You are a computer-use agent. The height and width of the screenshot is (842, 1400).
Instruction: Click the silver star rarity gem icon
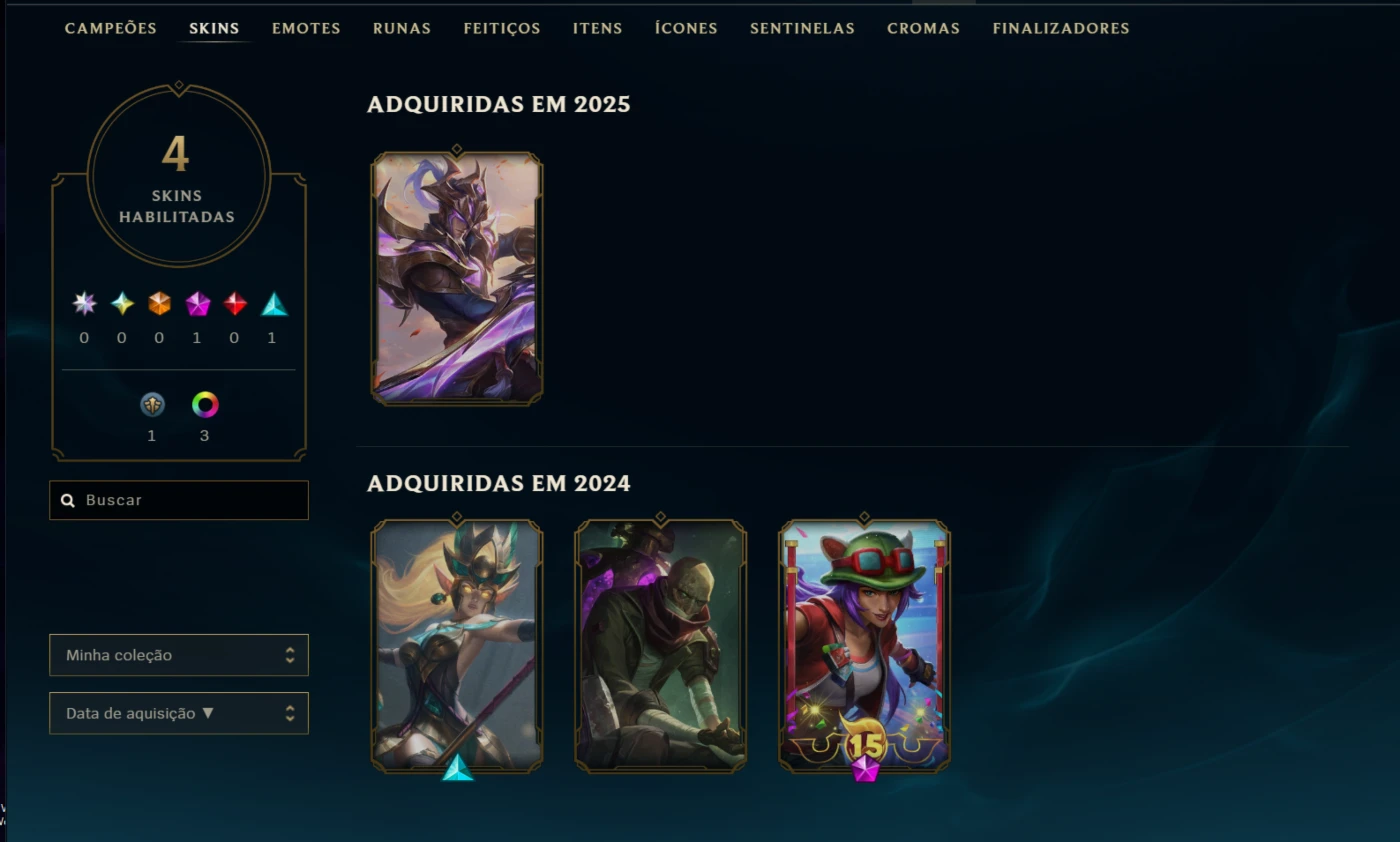click(84, 304)
